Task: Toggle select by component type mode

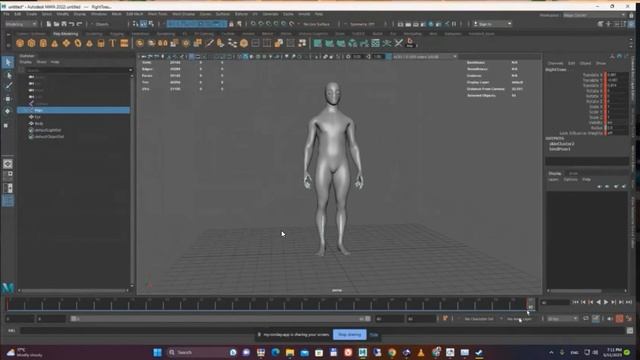Action: click(151, 24)
